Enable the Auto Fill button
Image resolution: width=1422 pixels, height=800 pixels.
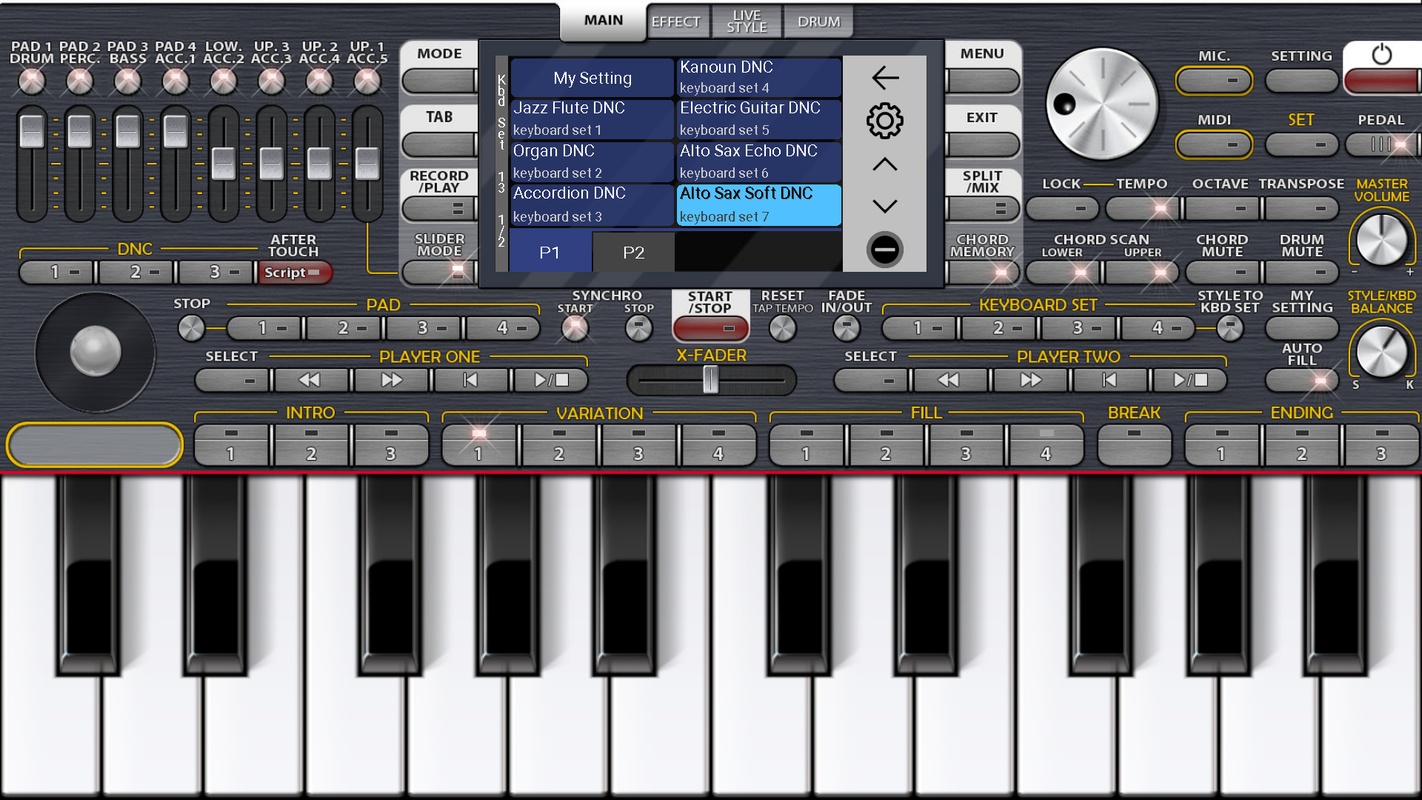(x=1301, y=380)
